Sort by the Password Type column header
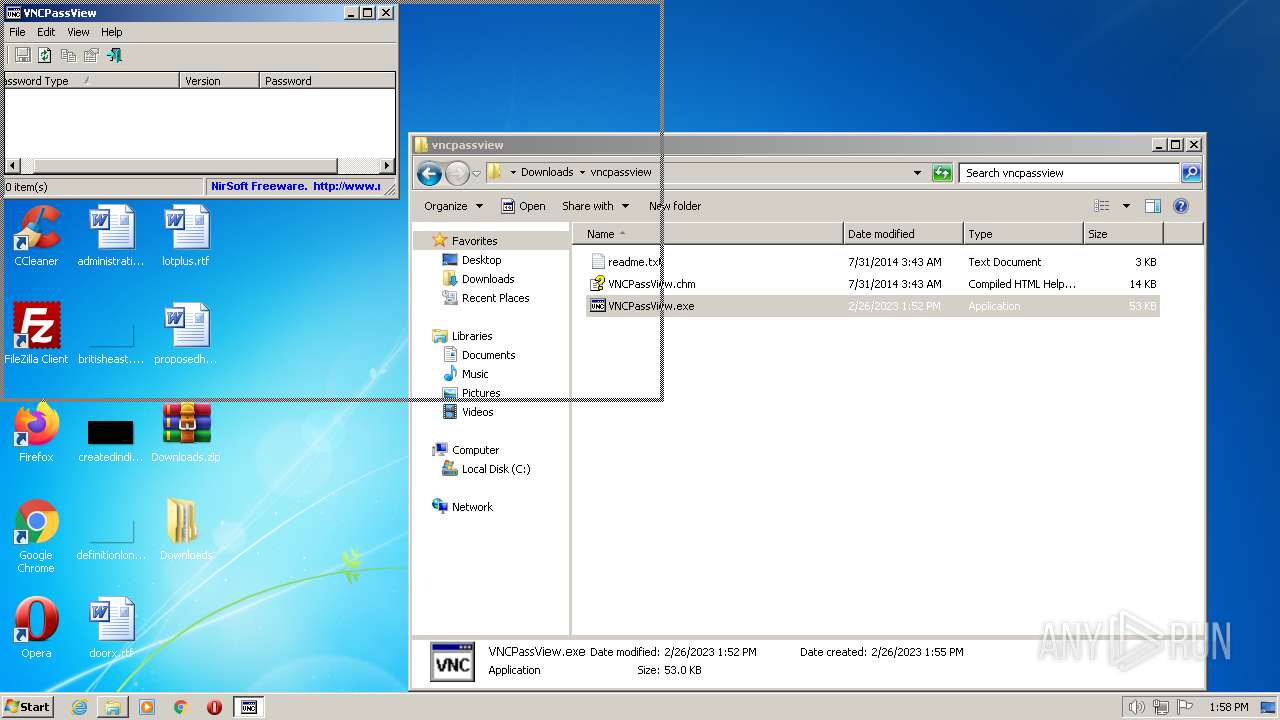 (x=91, y=81)
